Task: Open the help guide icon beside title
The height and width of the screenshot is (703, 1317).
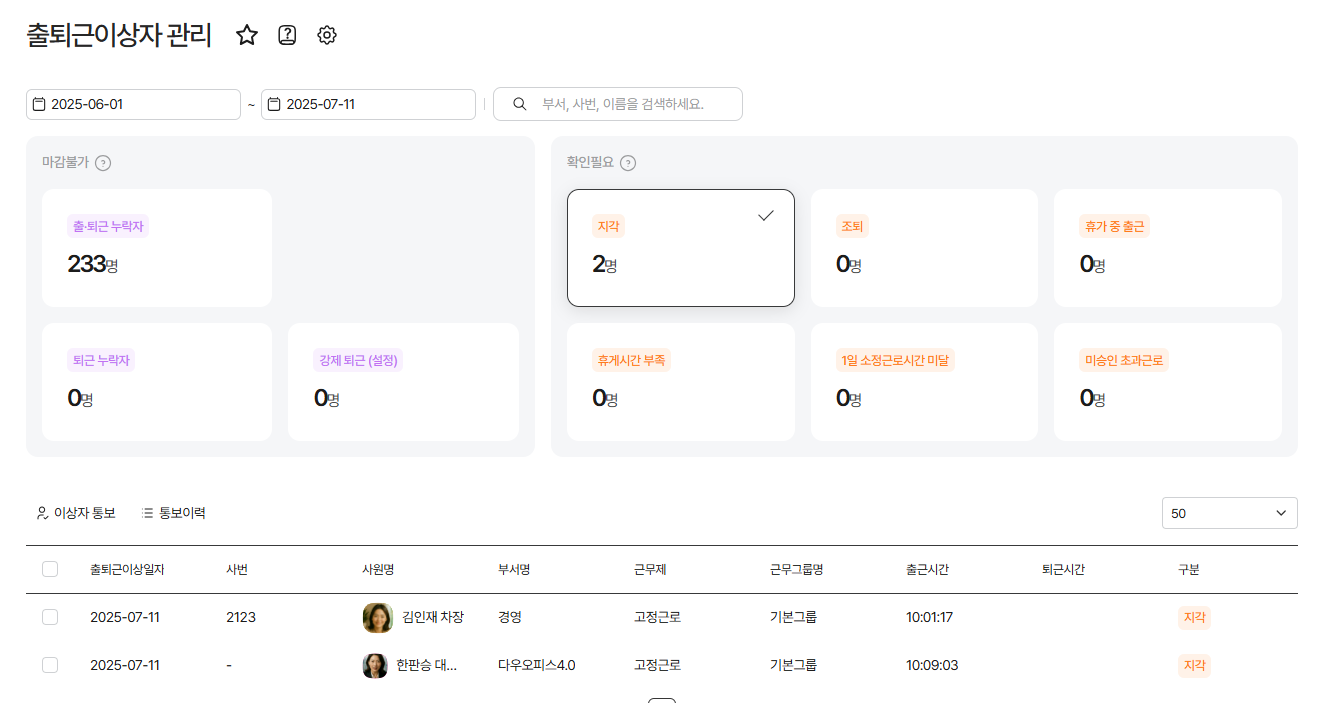Action: click(x=287, y=36)
